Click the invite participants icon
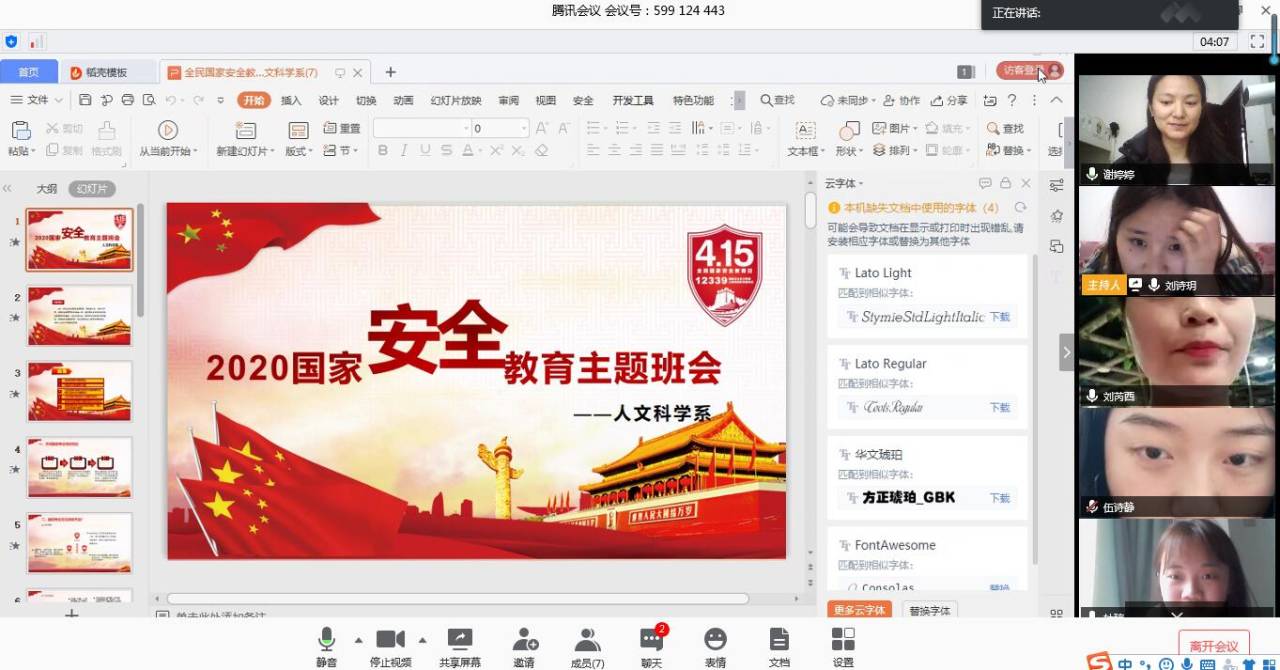Viewport: 1280px width, 670px height. [x=524, y=640]
